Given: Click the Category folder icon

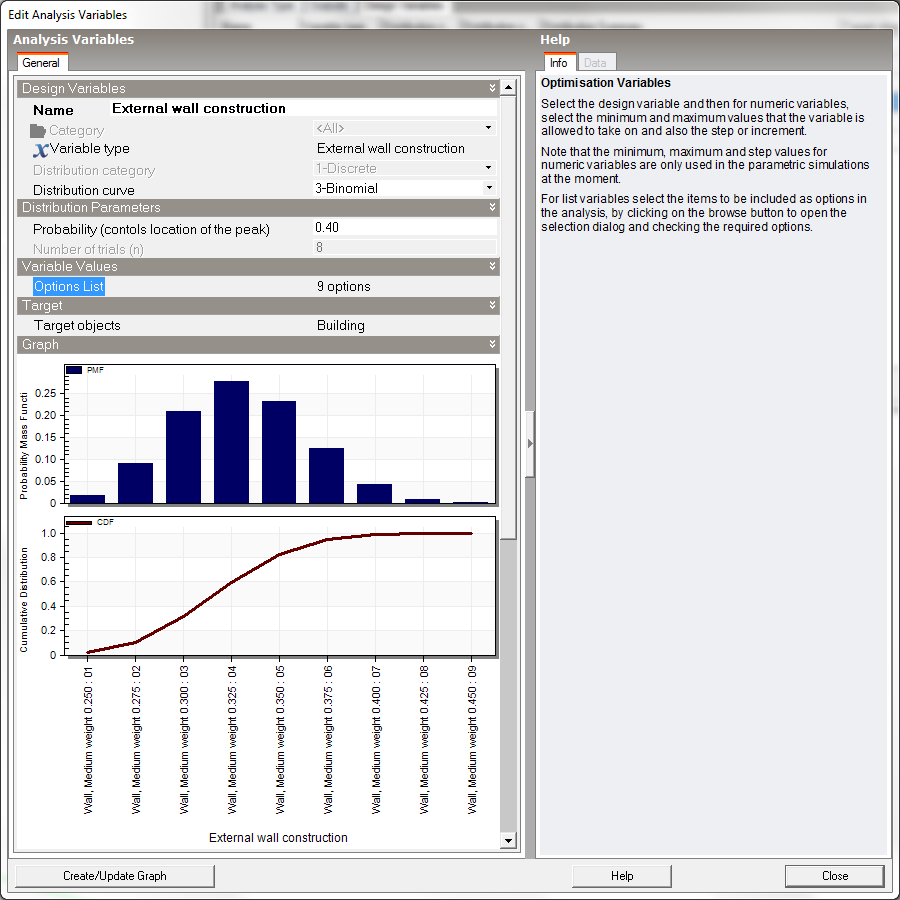Looking at the screenshot, I should 38,130.
